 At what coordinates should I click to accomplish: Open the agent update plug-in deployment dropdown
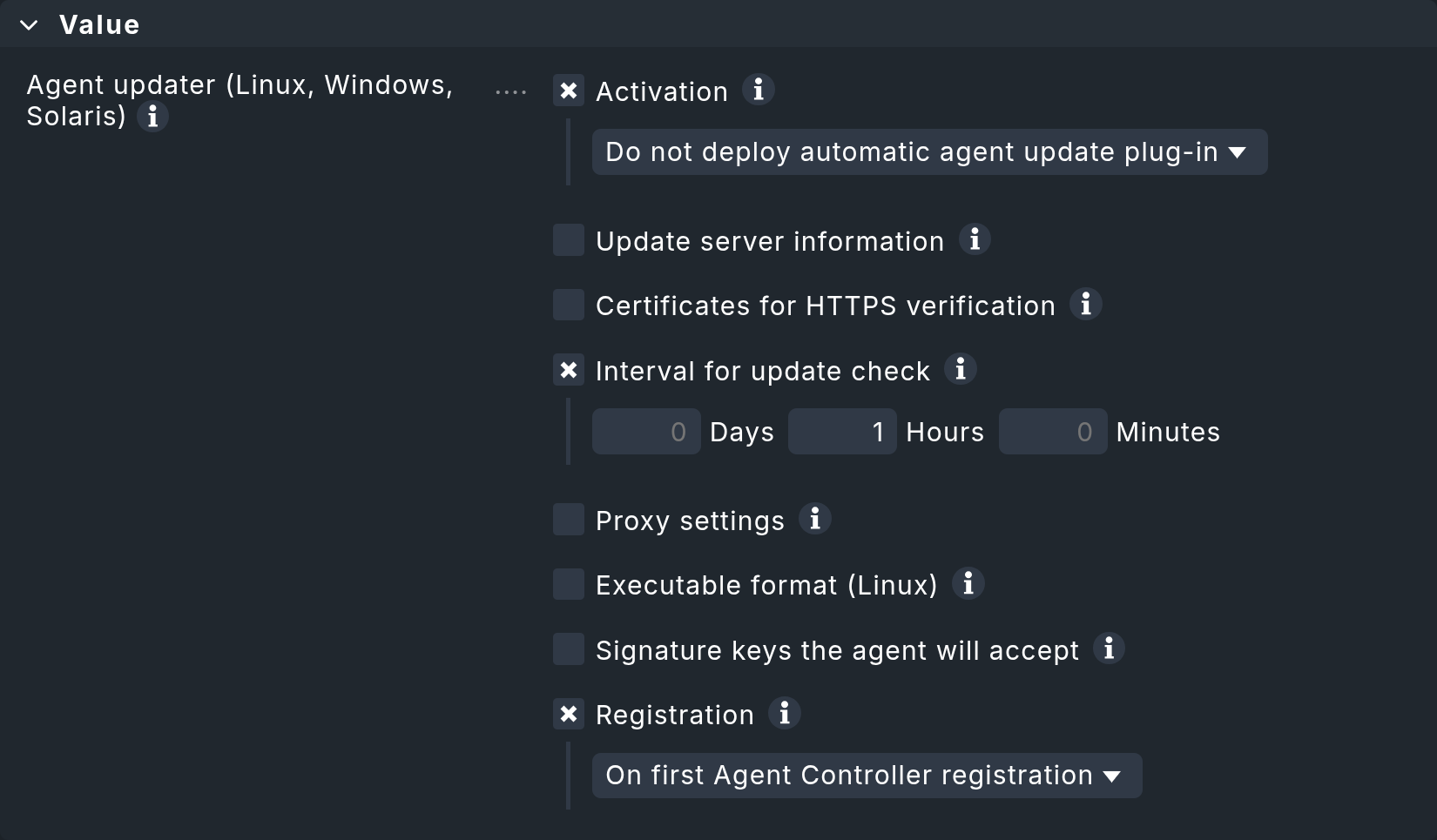(x=929, y=151)
